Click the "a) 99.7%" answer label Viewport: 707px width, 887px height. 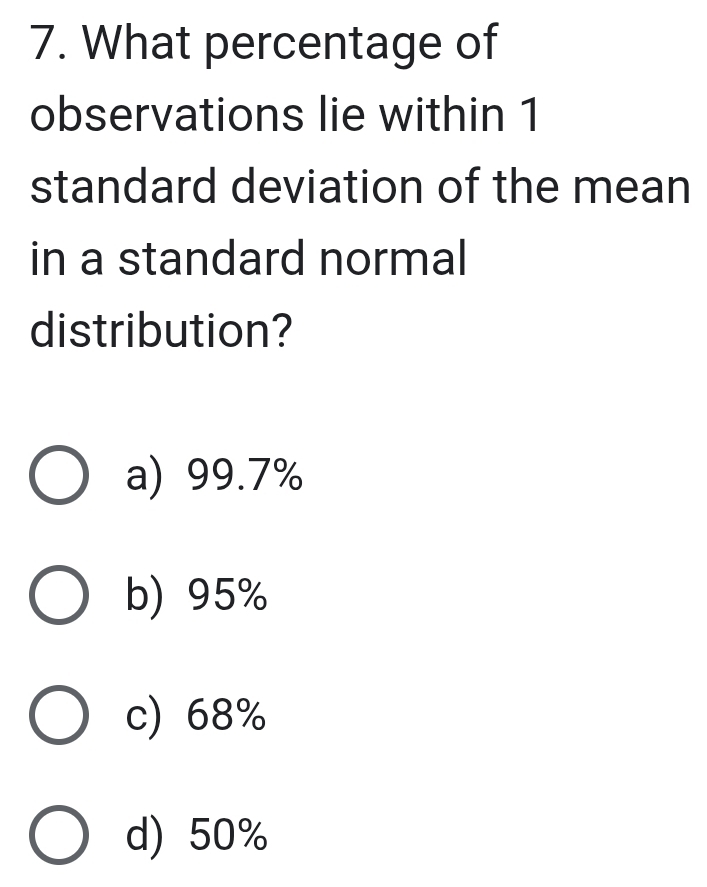pos(214,478)
